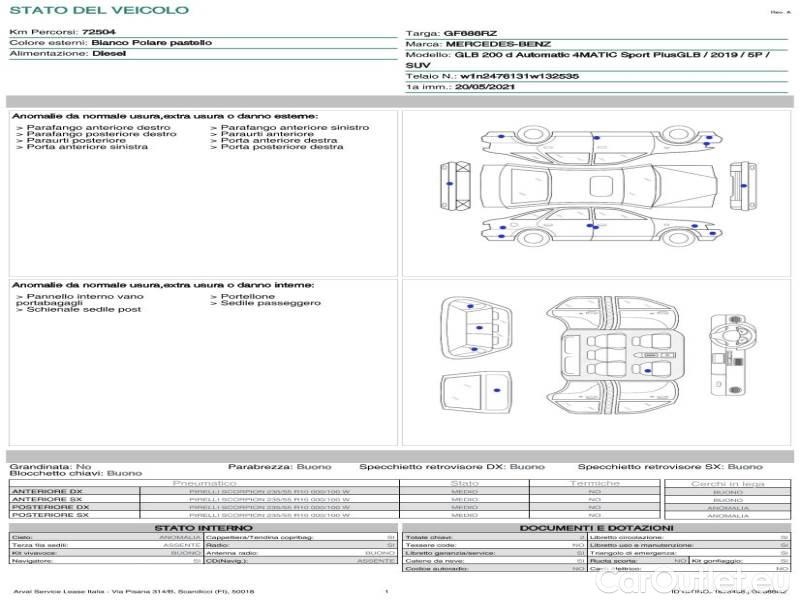Click the 'Arval Service Lease Italia' footer address
Viewport: 800px width, 600px height.
(x=134, y=592)
